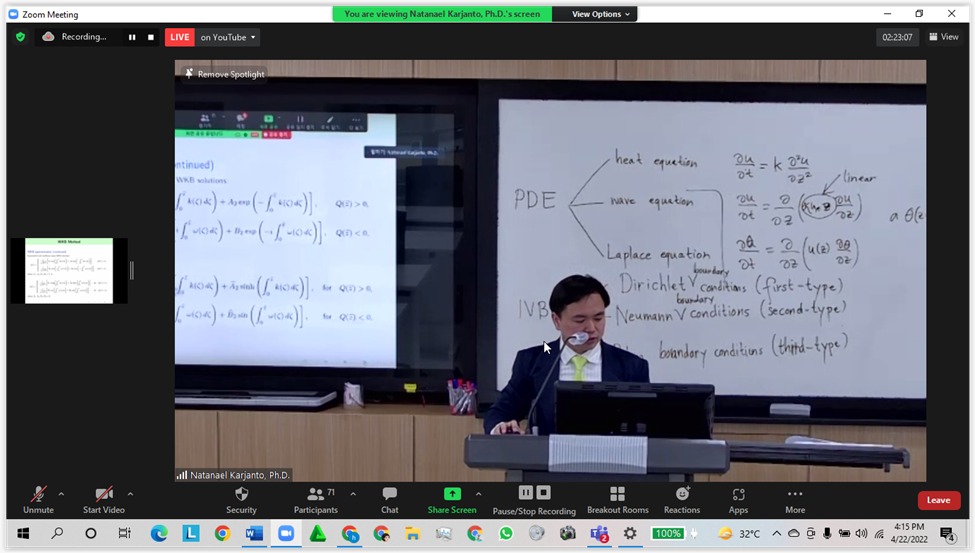Image resolution: width=975 pixels, height=553 pixels.
Task: Pause the recording in bottom toolbar
Action: pos(525,493)
